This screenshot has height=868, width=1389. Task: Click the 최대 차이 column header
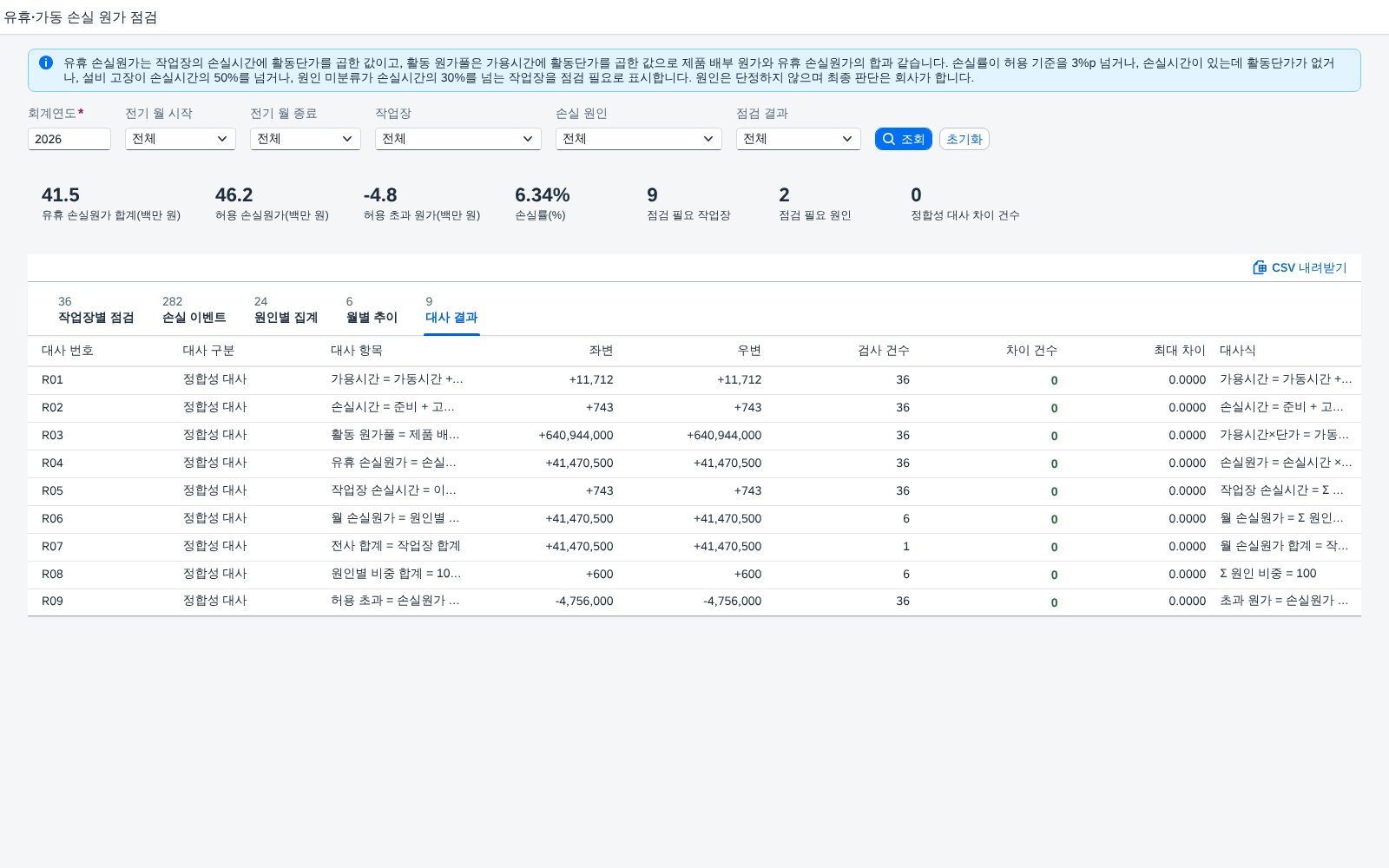pos(1179,351)
